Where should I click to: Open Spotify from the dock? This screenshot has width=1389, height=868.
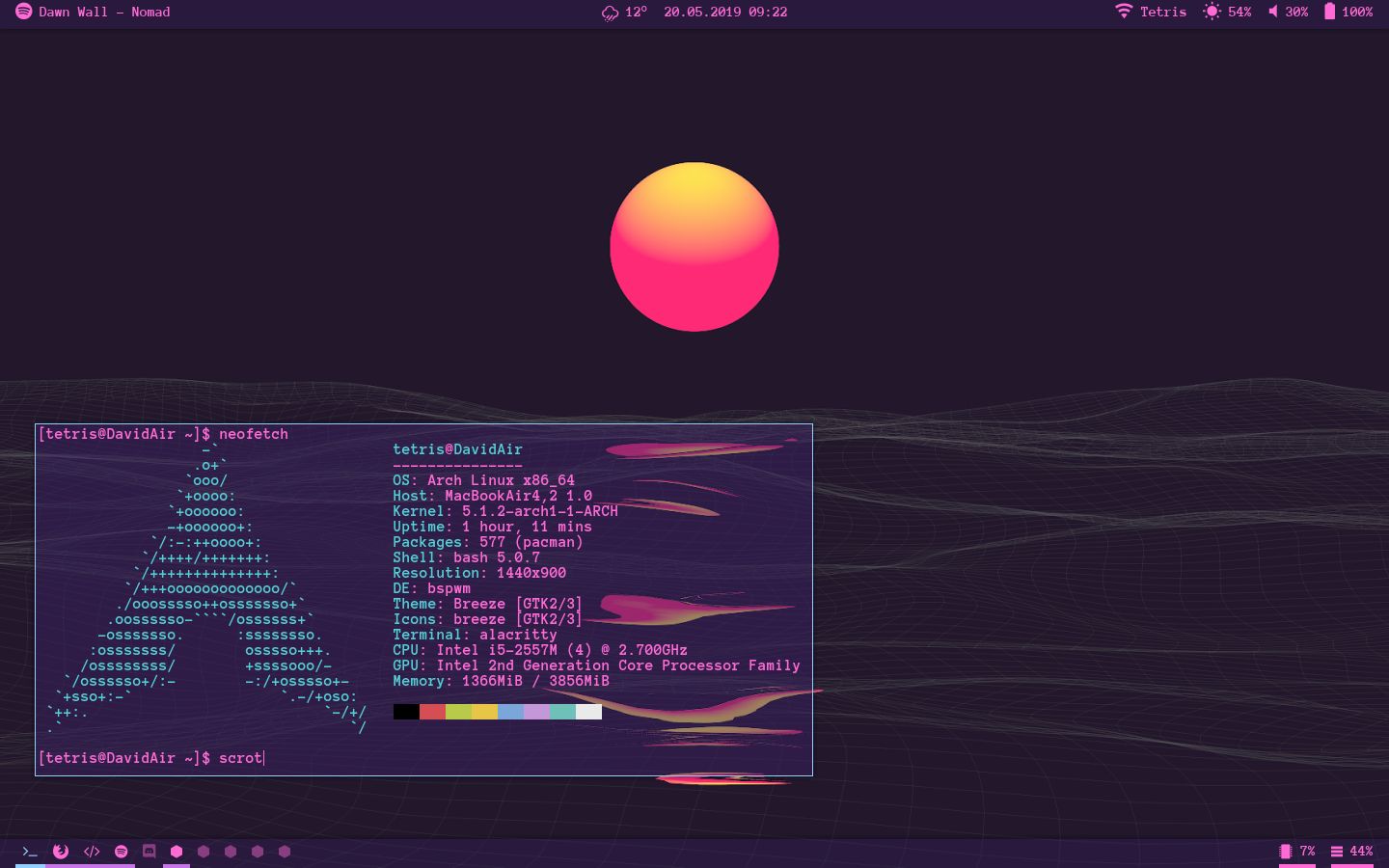pos(122,852)
